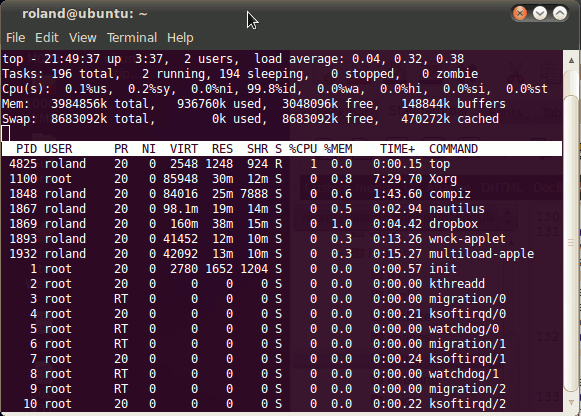Click the PID column header
The height and width of the screenshot is (416, 581).
tap(26, 149)
